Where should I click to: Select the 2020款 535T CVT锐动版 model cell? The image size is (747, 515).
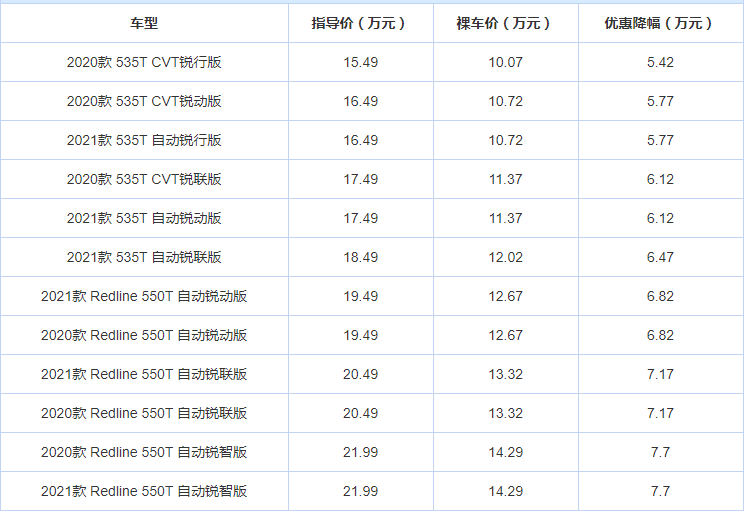pos(144,101)
